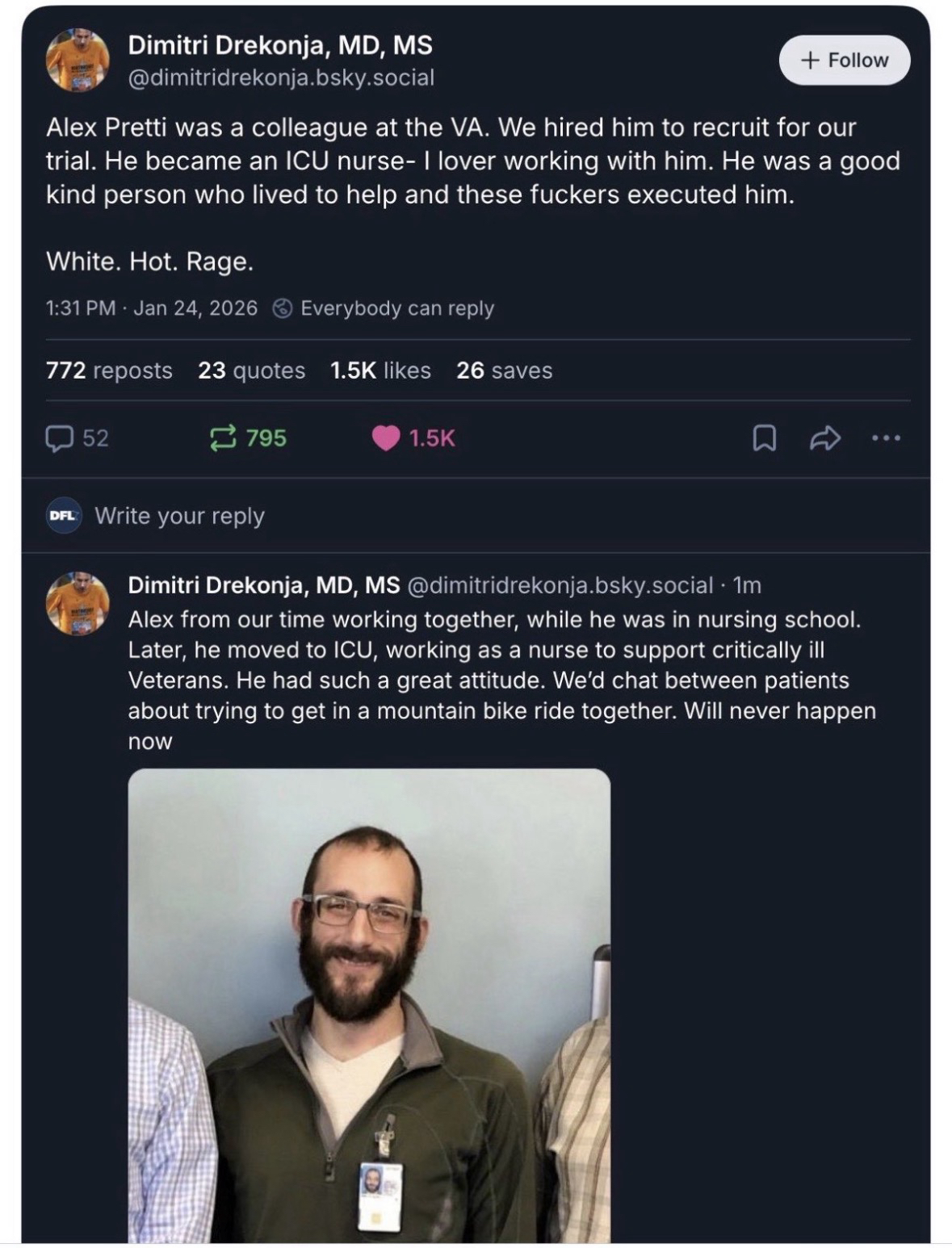View the 23 quotes list
952x1248 pixels.
251,371
